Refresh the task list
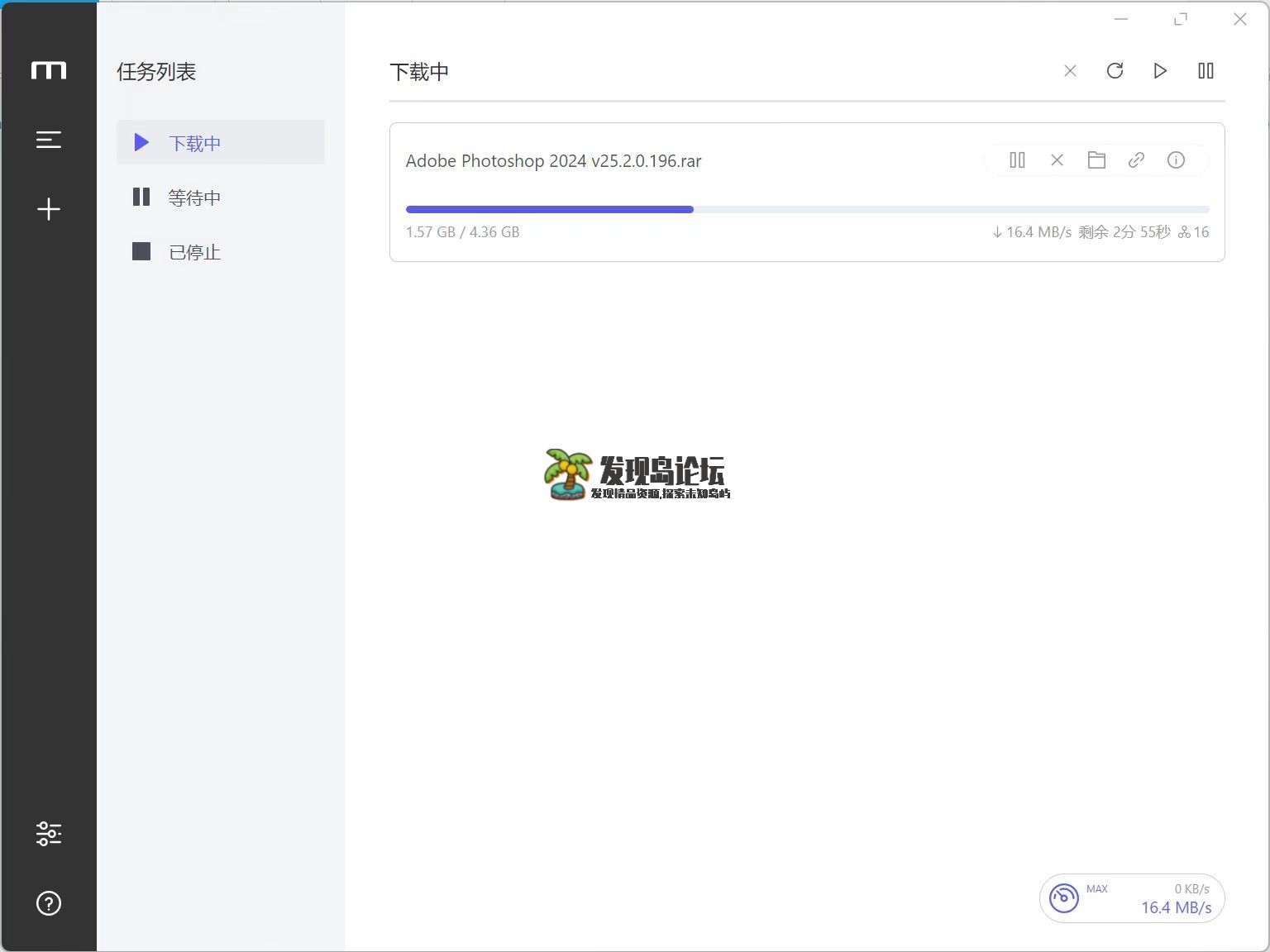1270x952 pixels. tap(1115, 71)
